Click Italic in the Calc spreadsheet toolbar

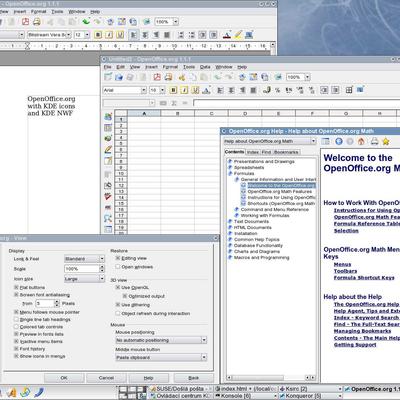pos(184,90)
